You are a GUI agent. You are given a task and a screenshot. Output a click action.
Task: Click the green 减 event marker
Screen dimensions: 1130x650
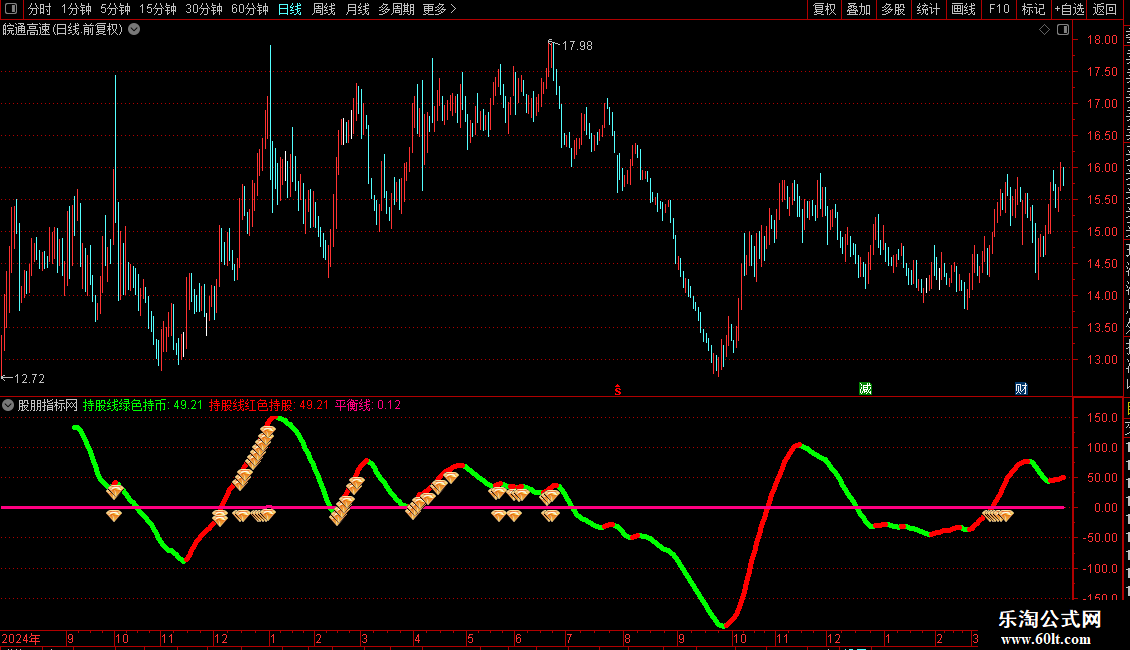[866, 389]
